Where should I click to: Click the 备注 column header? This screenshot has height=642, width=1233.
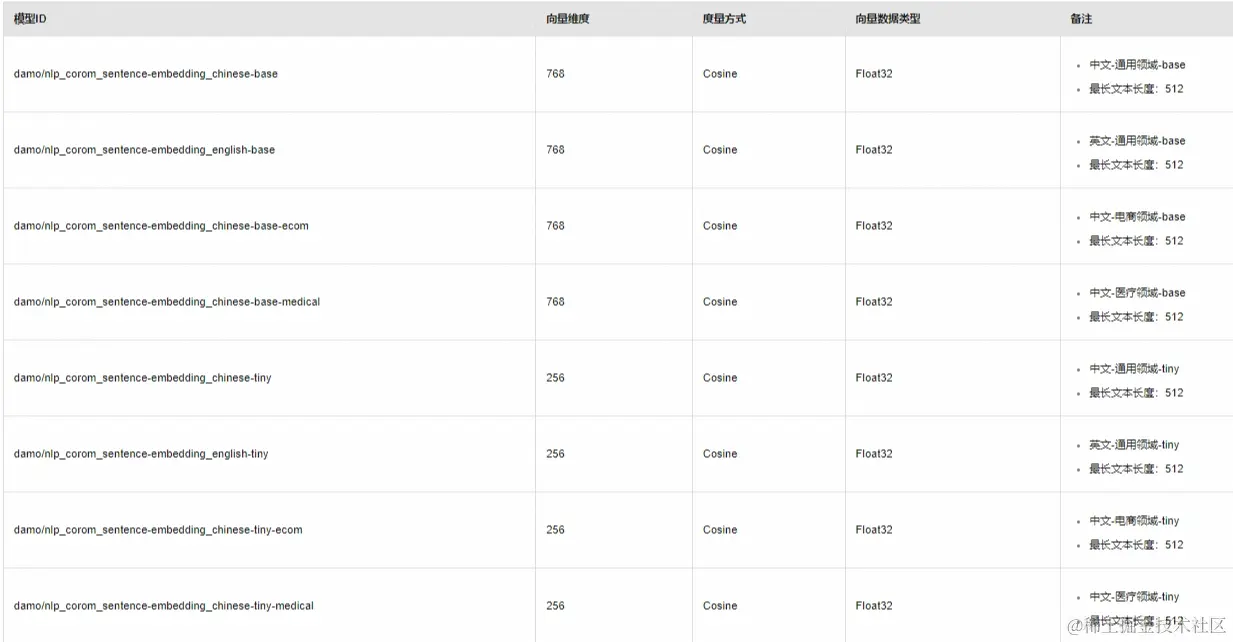point(1081,19)
